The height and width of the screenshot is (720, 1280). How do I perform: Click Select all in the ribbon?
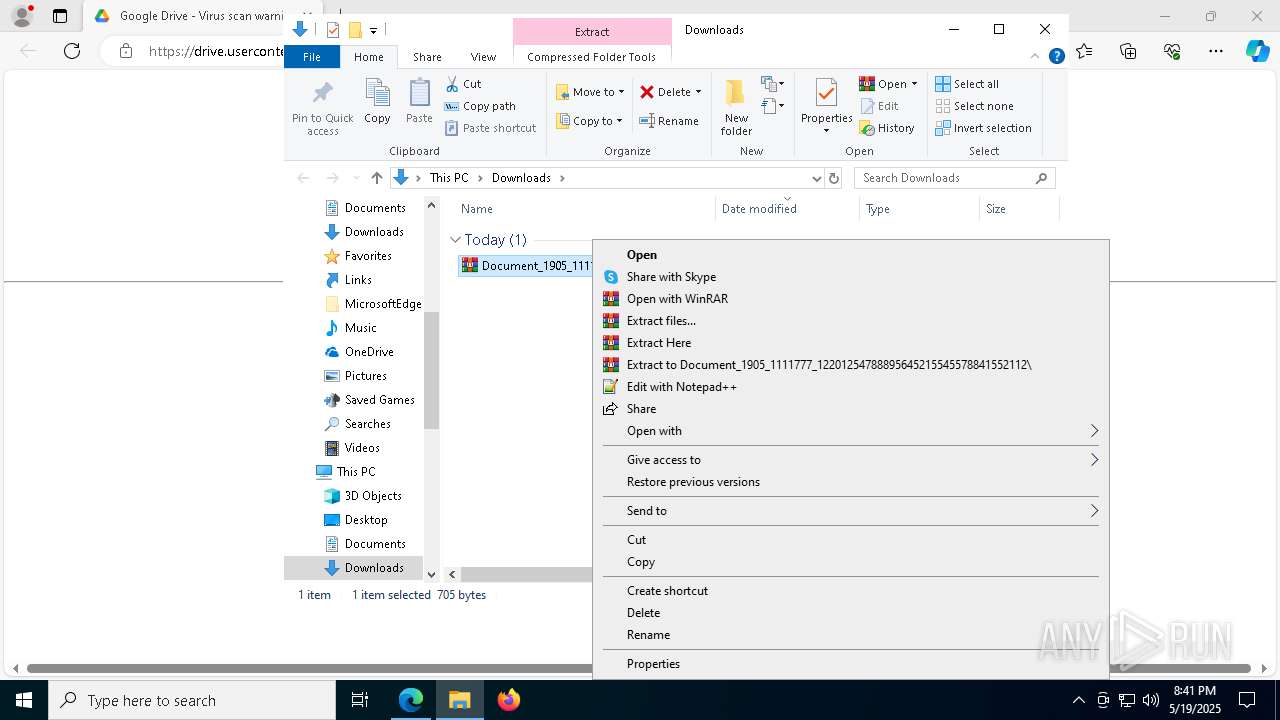pyautogui.click(x=967, y=84)
